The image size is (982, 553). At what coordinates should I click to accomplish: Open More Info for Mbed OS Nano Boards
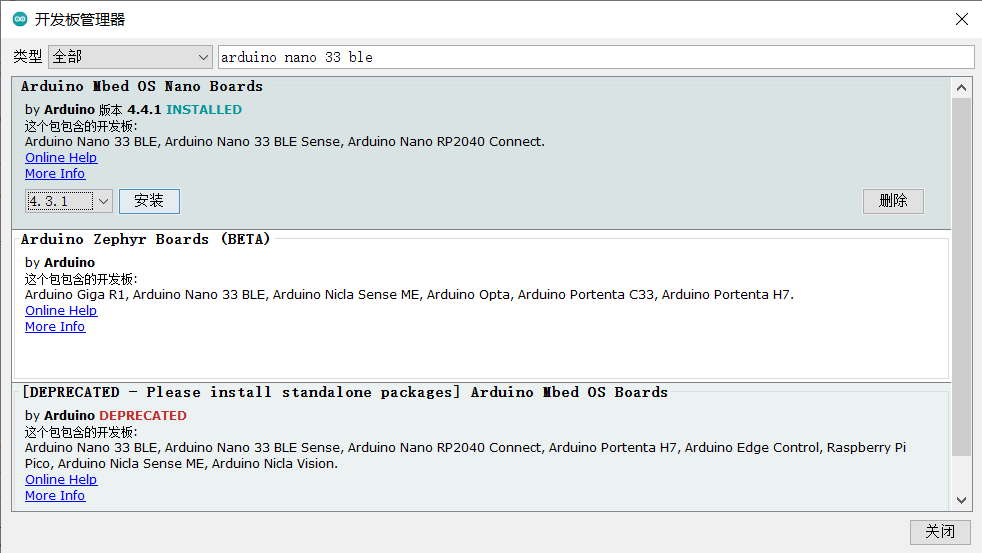pos(55,173)
